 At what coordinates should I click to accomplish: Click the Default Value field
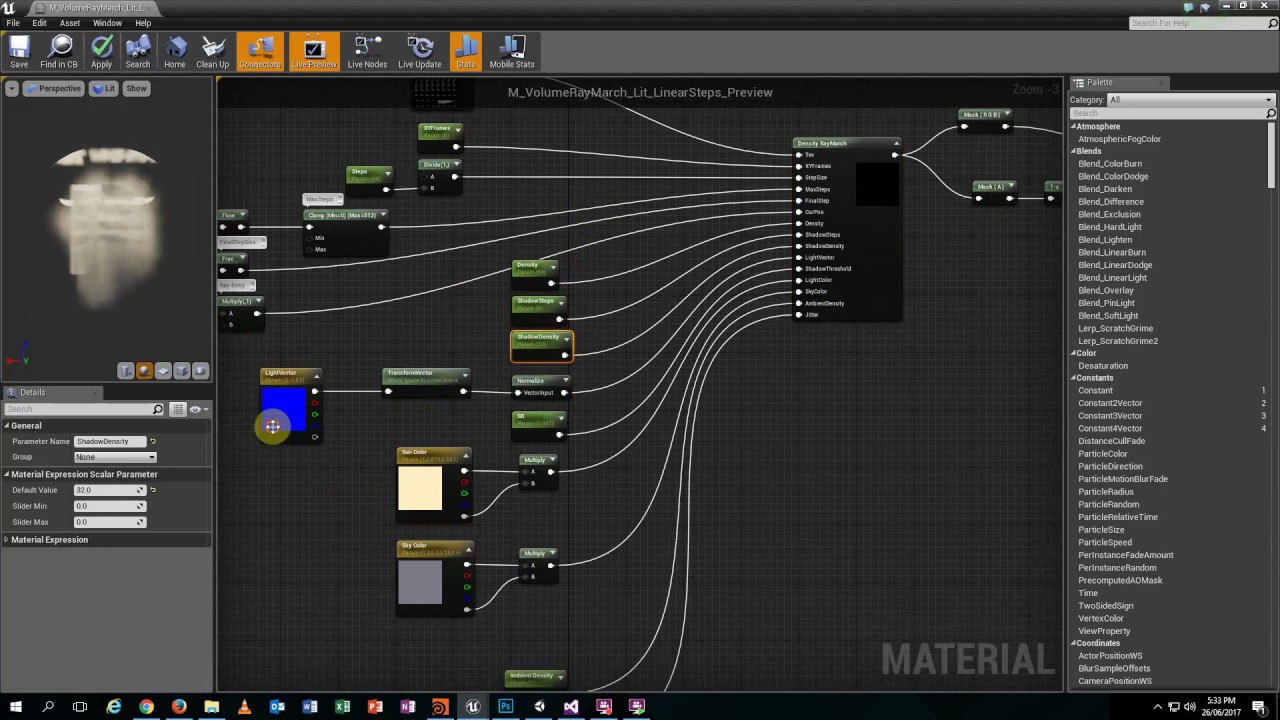pos(109,490)
